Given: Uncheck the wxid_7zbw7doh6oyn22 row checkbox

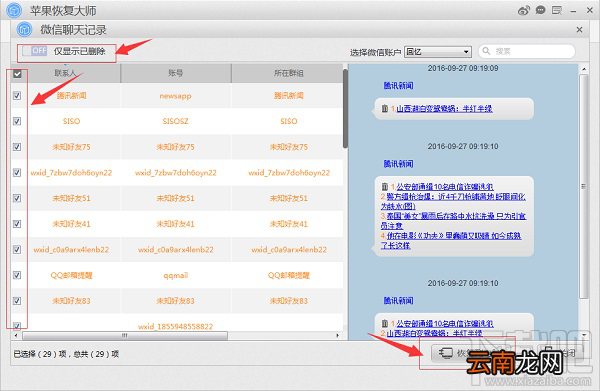Looking at the screenshot, I should coord(17,173).
